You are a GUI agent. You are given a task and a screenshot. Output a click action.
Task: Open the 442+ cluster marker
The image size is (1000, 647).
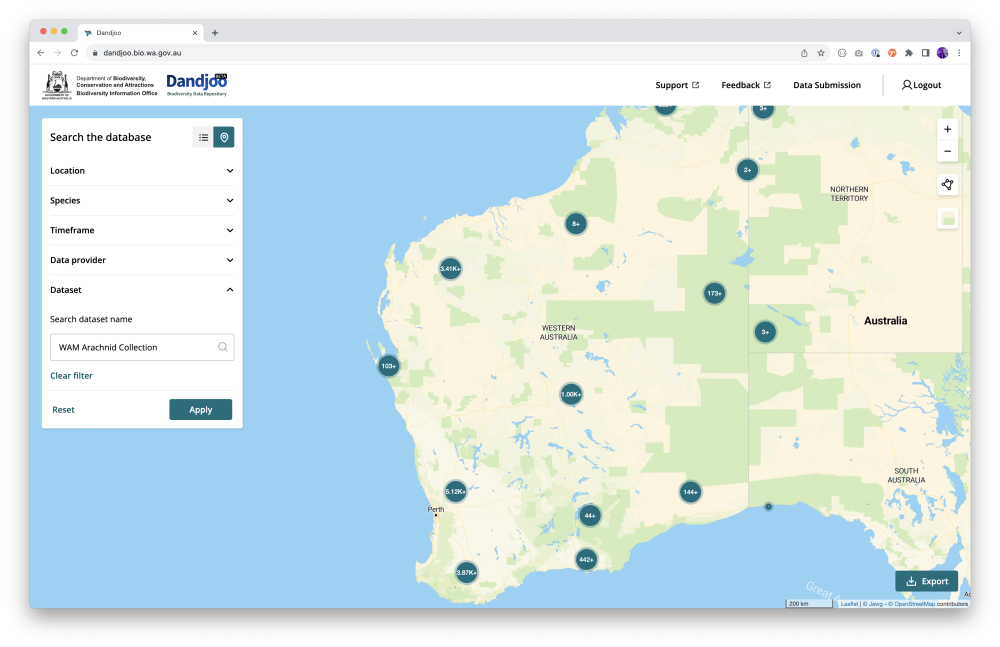tap(586, 560)
